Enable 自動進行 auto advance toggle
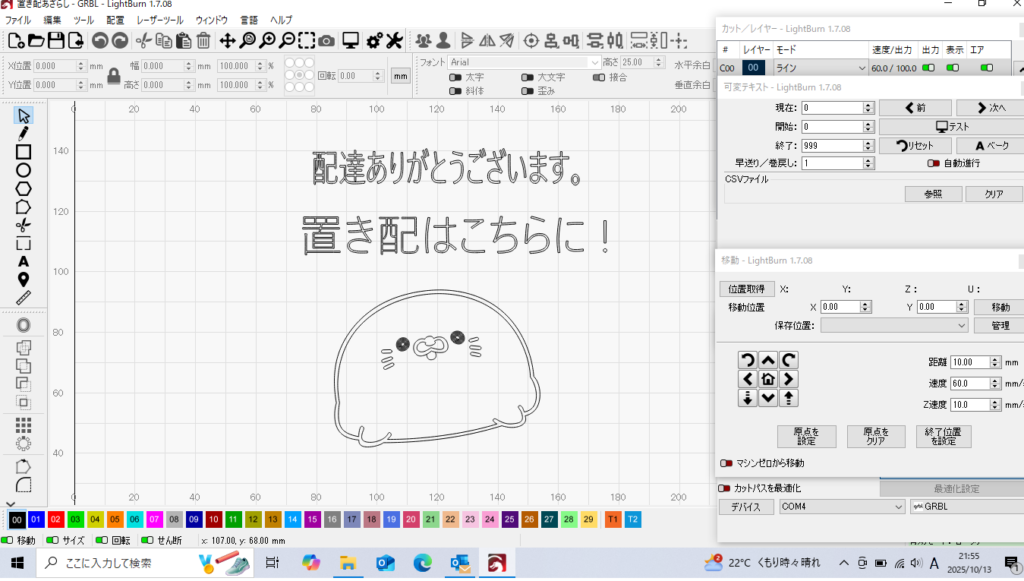 tap(933, 163)
